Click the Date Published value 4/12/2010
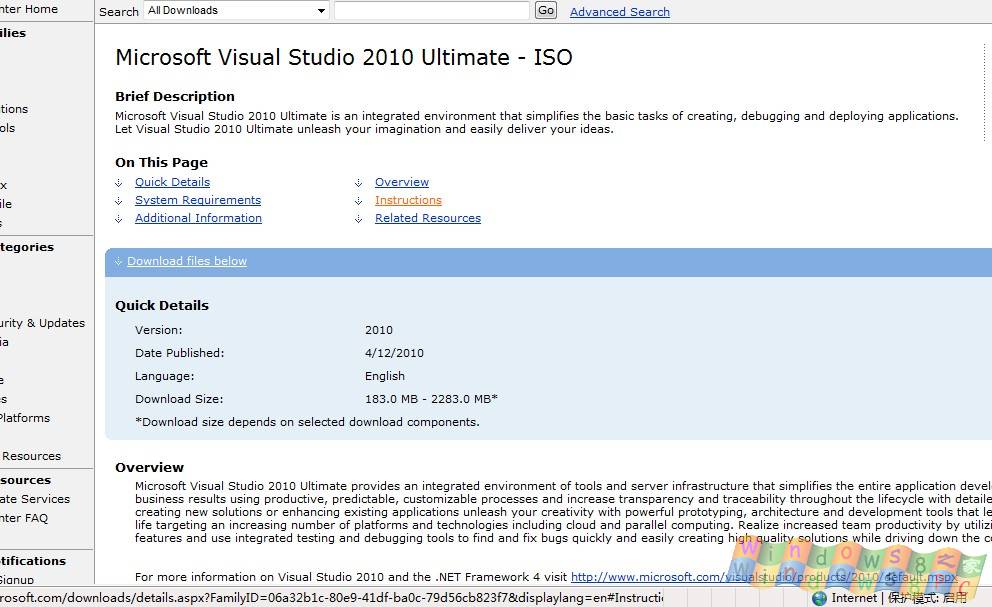 tap(394, 353)
